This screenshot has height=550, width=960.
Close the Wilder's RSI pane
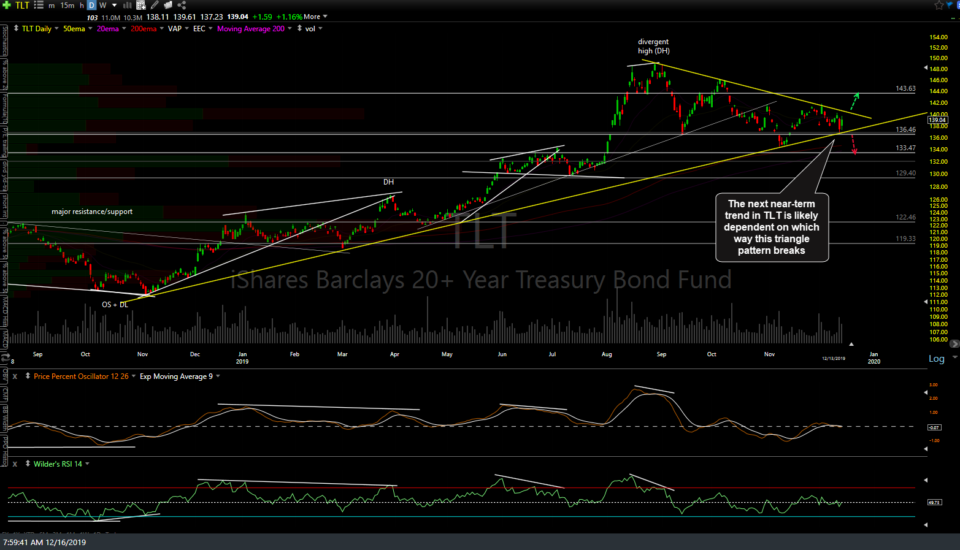(x=15, y=464)
